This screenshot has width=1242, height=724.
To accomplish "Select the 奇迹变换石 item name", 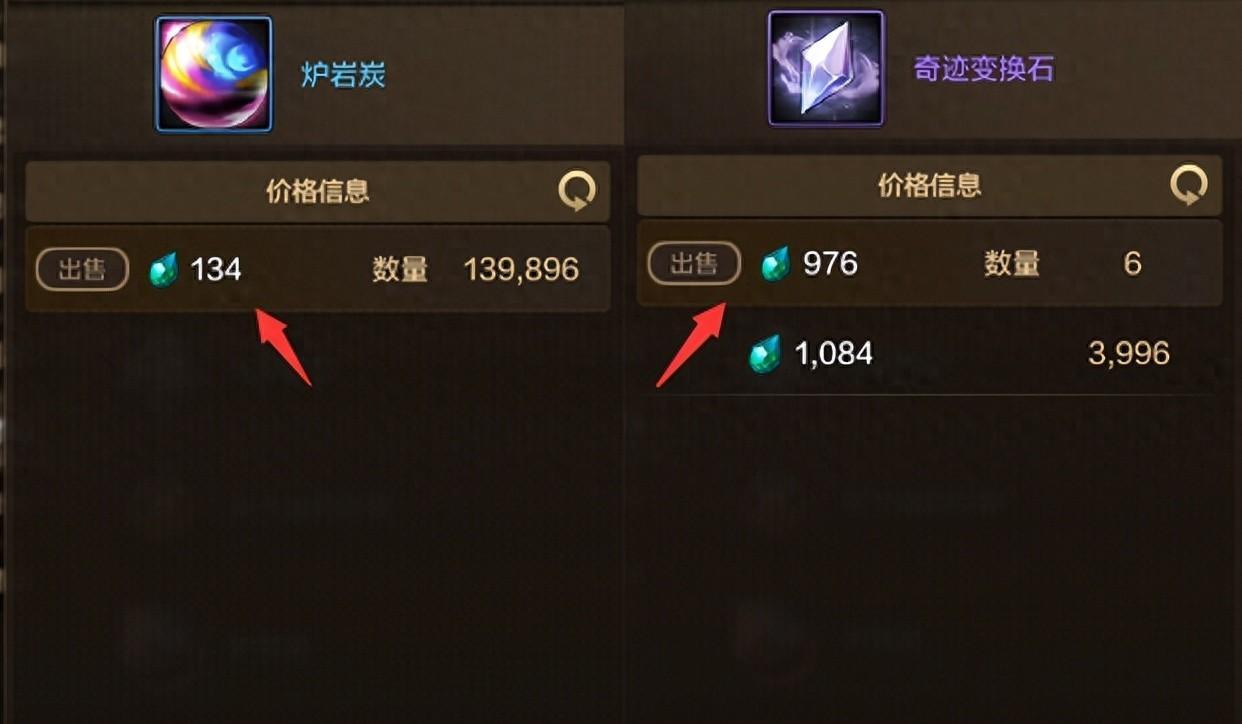I will (x=983, y=69).
